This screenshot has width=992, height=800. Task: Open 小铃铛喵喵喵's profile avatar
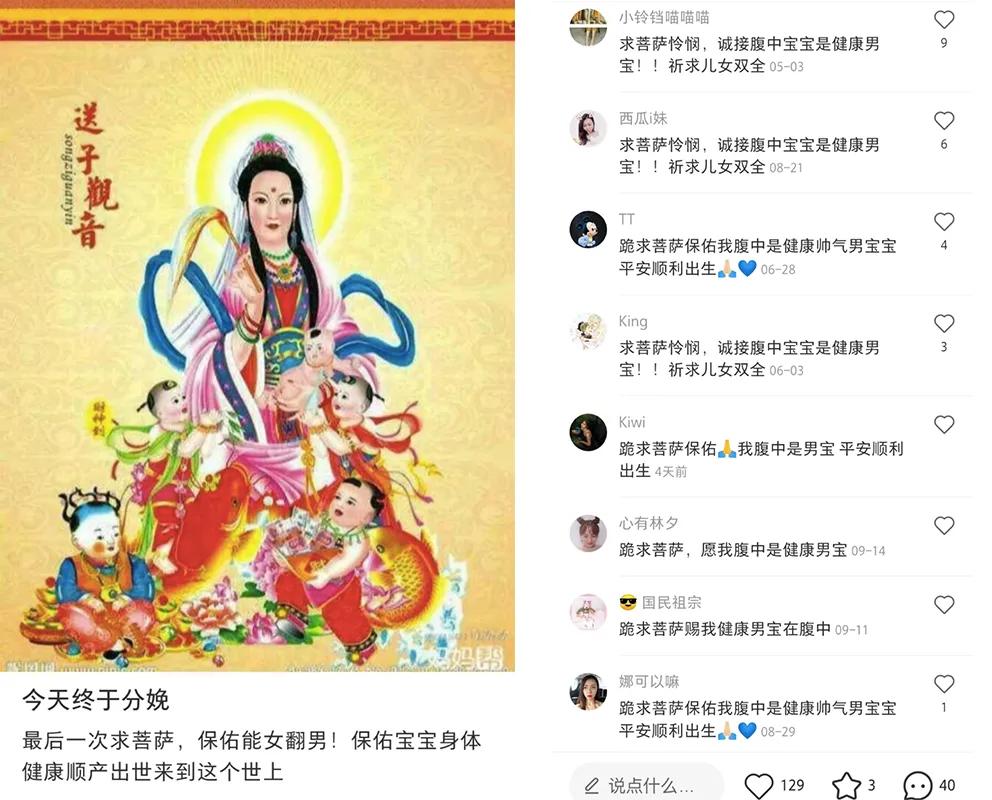tap(588, 27)
